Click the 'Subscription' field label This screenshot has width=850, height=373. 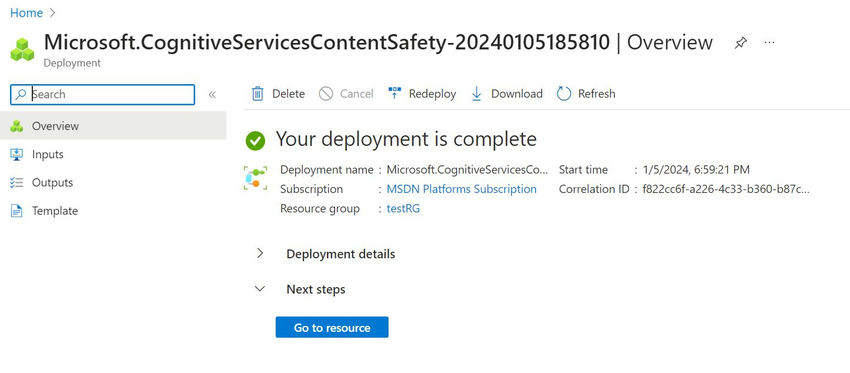311,189
